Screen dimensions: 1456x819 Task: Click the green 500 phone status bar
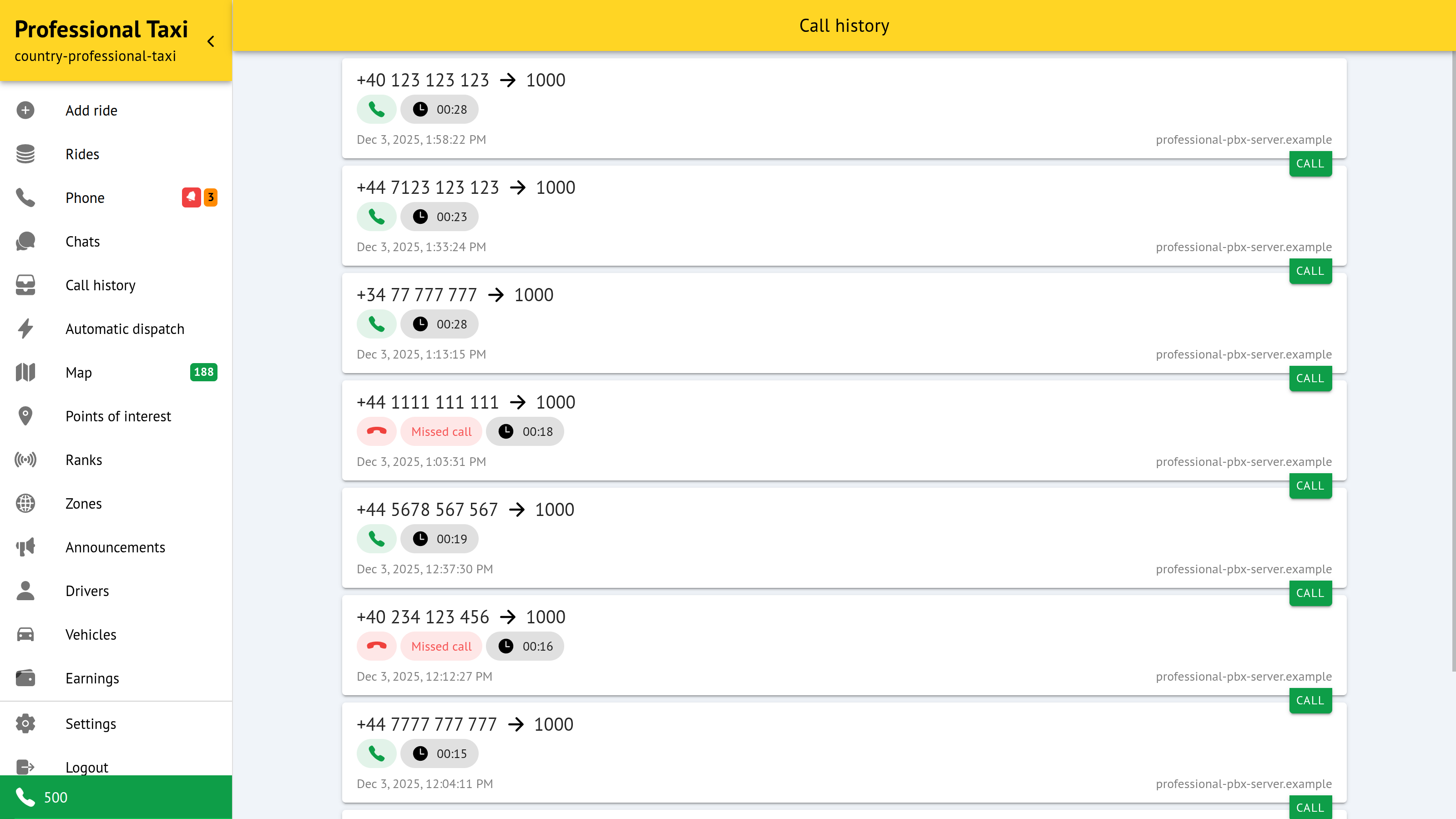click(x=116, y=797)
